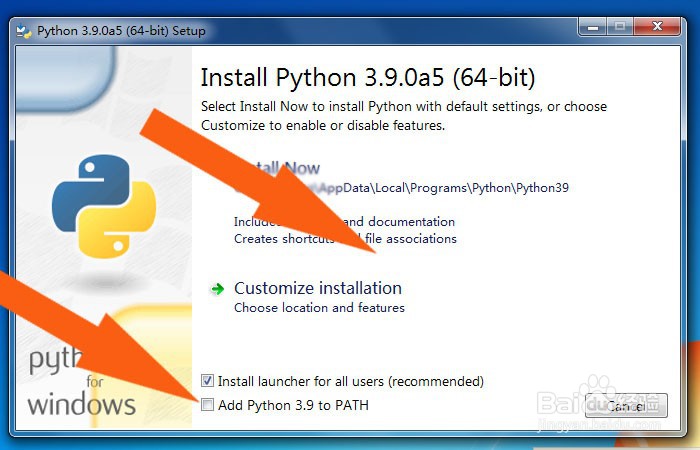Cancel the Python setup
The width and height of the screenshot is (700, 450).
[x=626, y=405]
